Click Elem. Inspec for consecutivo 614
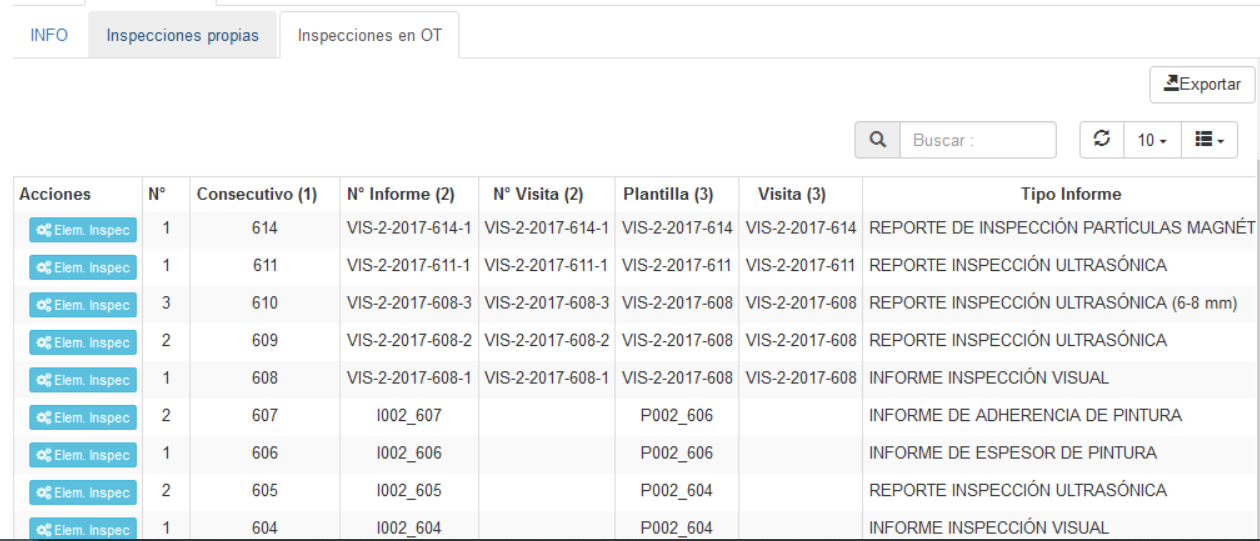Screen dimensions: 1260x541 point(83,230)
